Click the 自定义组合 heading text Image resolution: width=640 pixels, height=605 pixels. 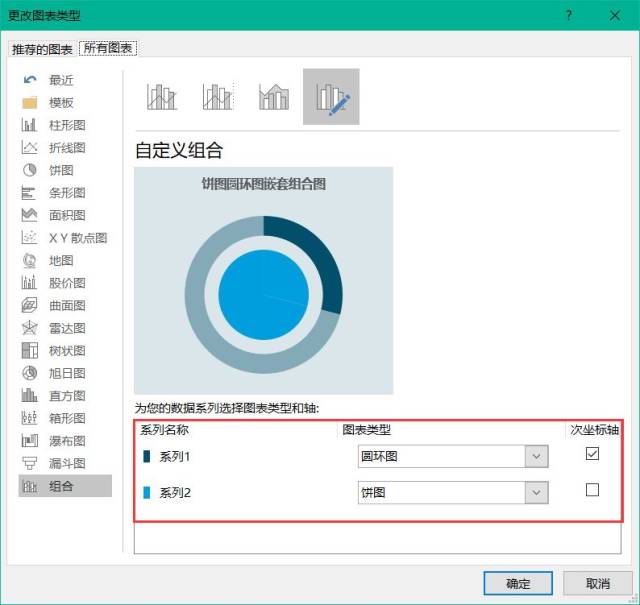pos(179,150)
